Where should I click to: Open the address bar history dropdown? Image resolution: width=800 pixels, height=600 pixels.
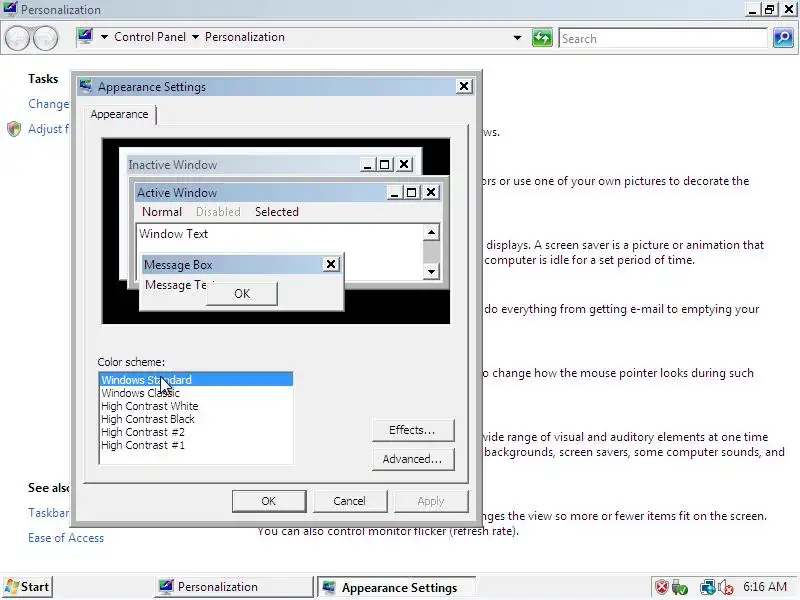point(517,38)
